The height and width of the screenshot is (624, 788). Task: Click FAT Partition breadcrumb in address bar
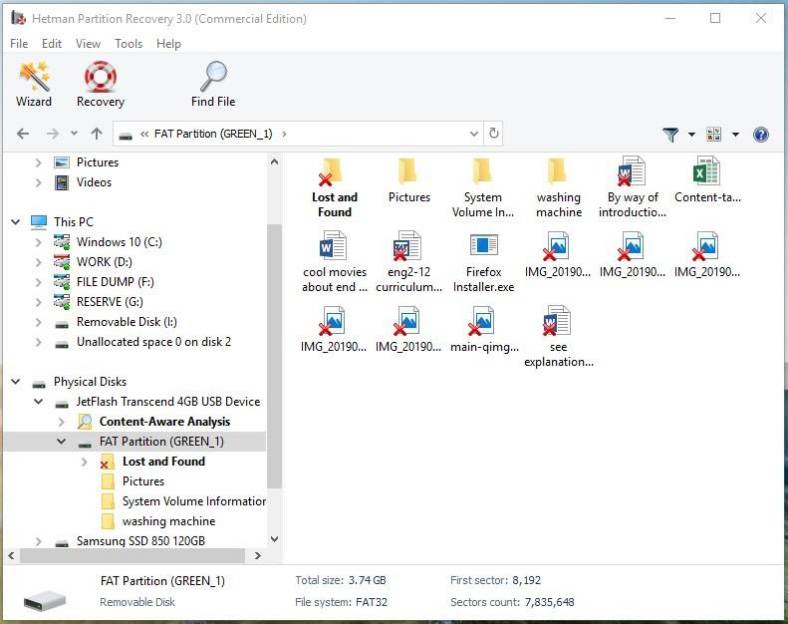(x=213, y=134)
